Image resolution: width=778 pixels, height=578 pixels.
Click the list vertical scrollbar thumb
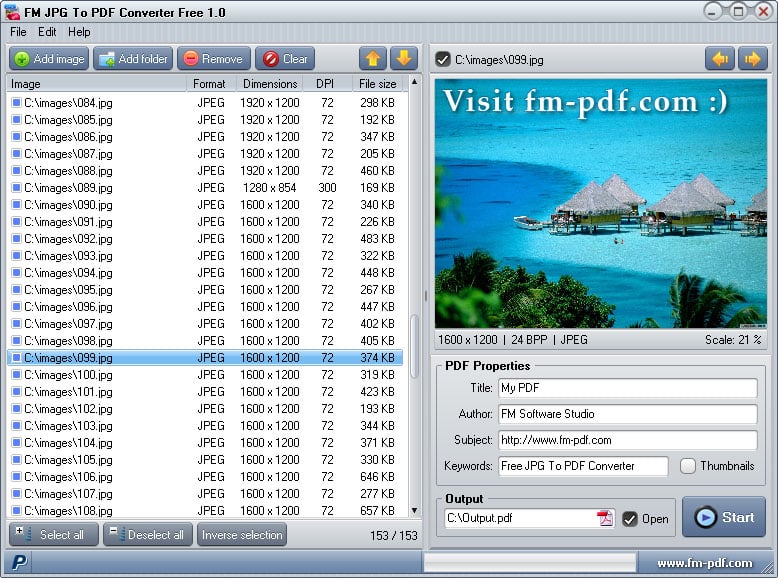(x=414, y=346)
